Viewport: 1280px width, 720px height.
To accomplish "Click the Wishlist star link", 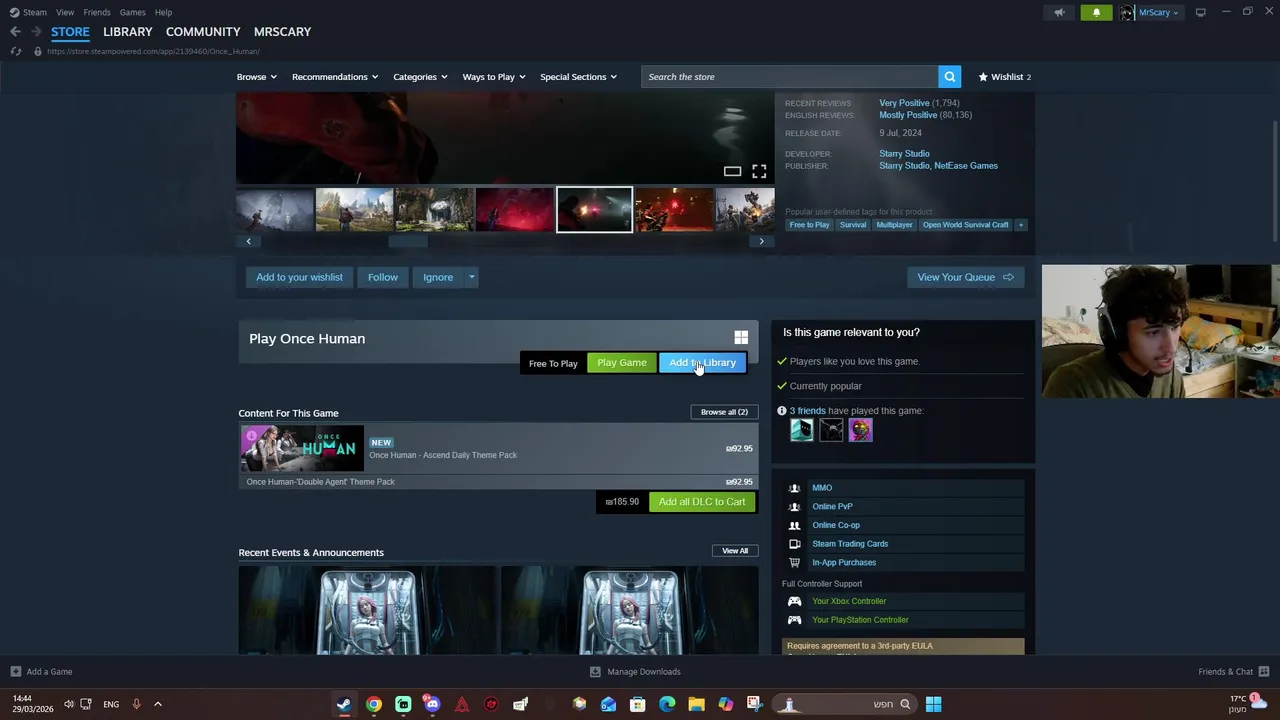I will click(x=1004, y=77).
